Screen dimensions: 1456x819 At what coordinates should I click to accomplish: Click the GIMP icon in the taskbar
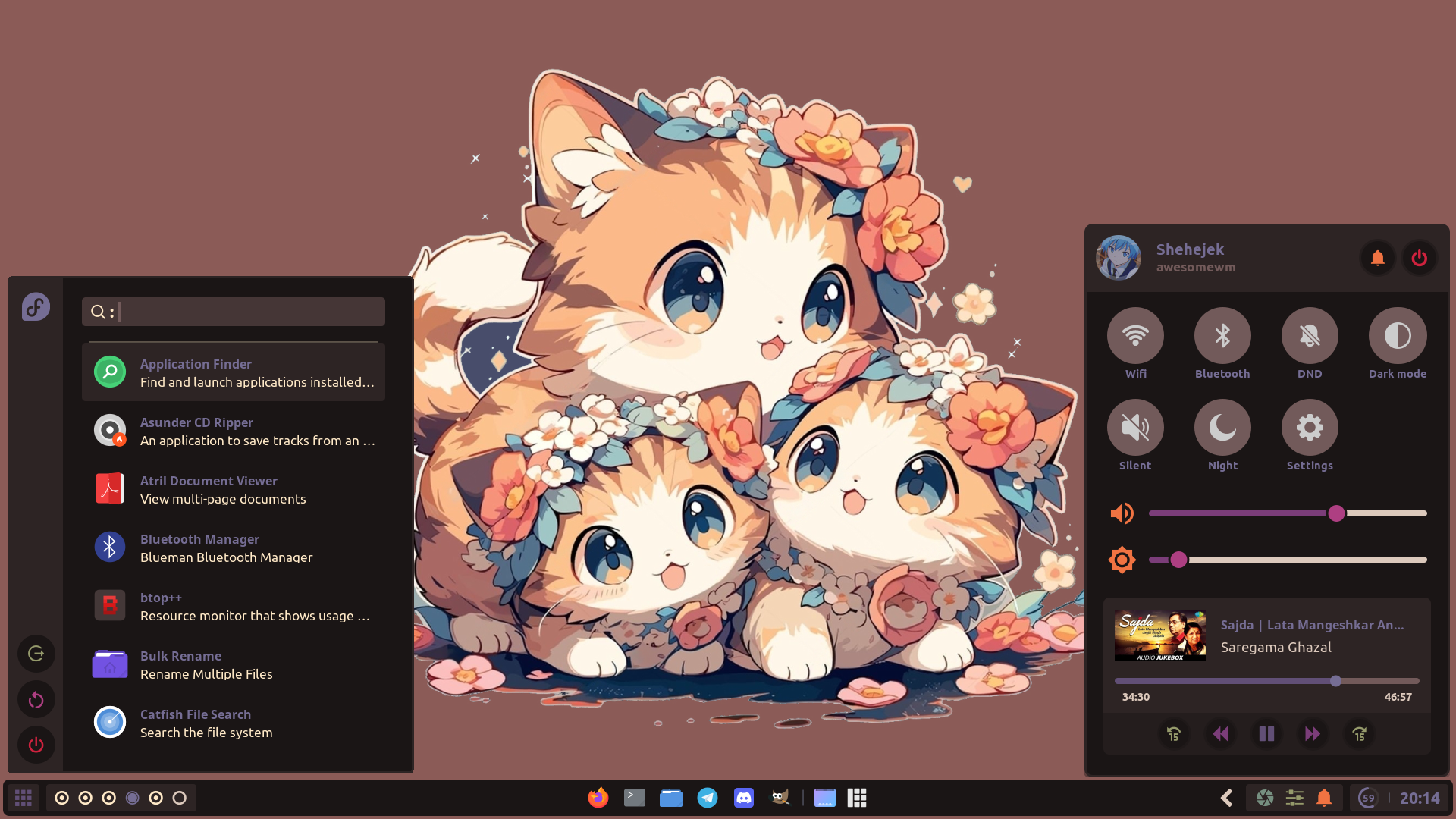[x=780, y=798]
